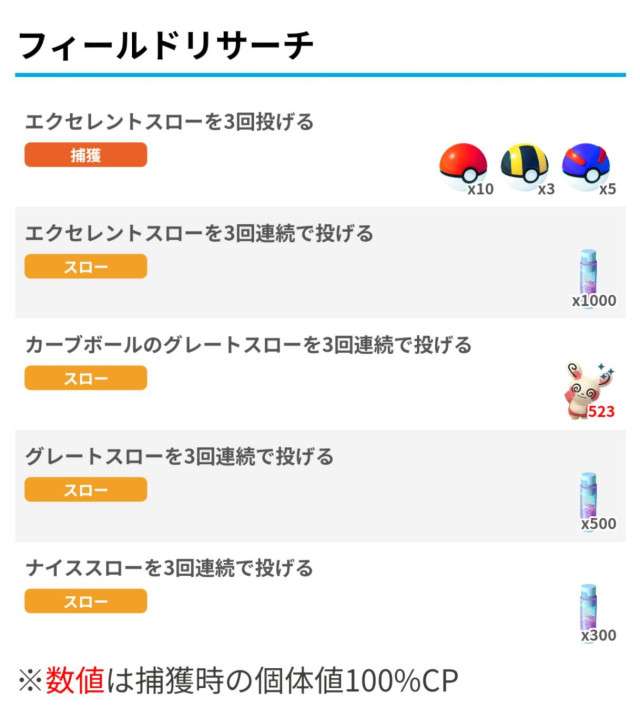The width and height of the screenshot is (640, 708).
Task: Open task エクセレントスローを3回連続で投げる
Action: 199,234
